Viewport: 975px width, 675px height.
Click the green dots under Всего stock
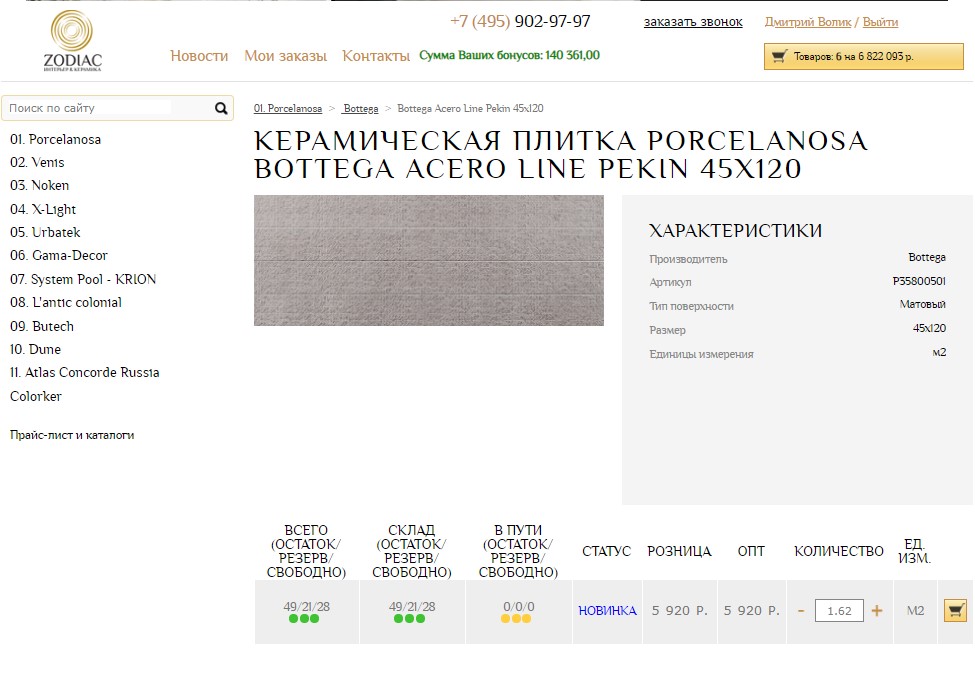(x=304, y=618)
